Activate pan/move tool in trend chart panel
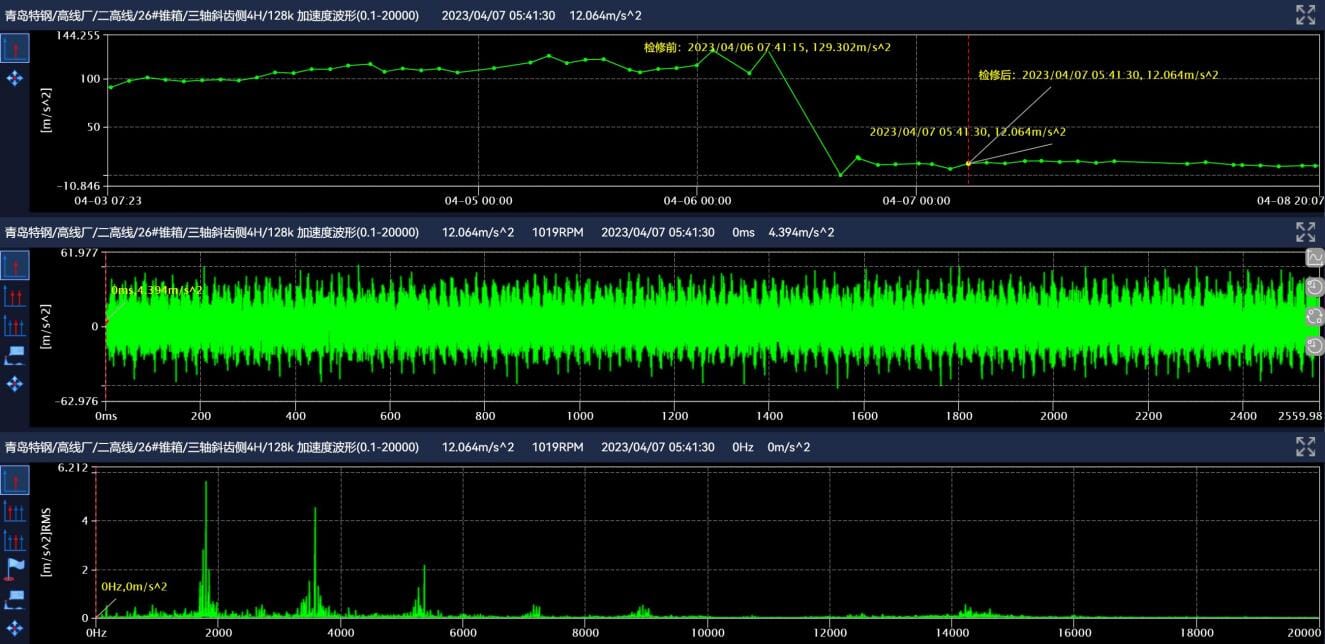 coord(14,78)
